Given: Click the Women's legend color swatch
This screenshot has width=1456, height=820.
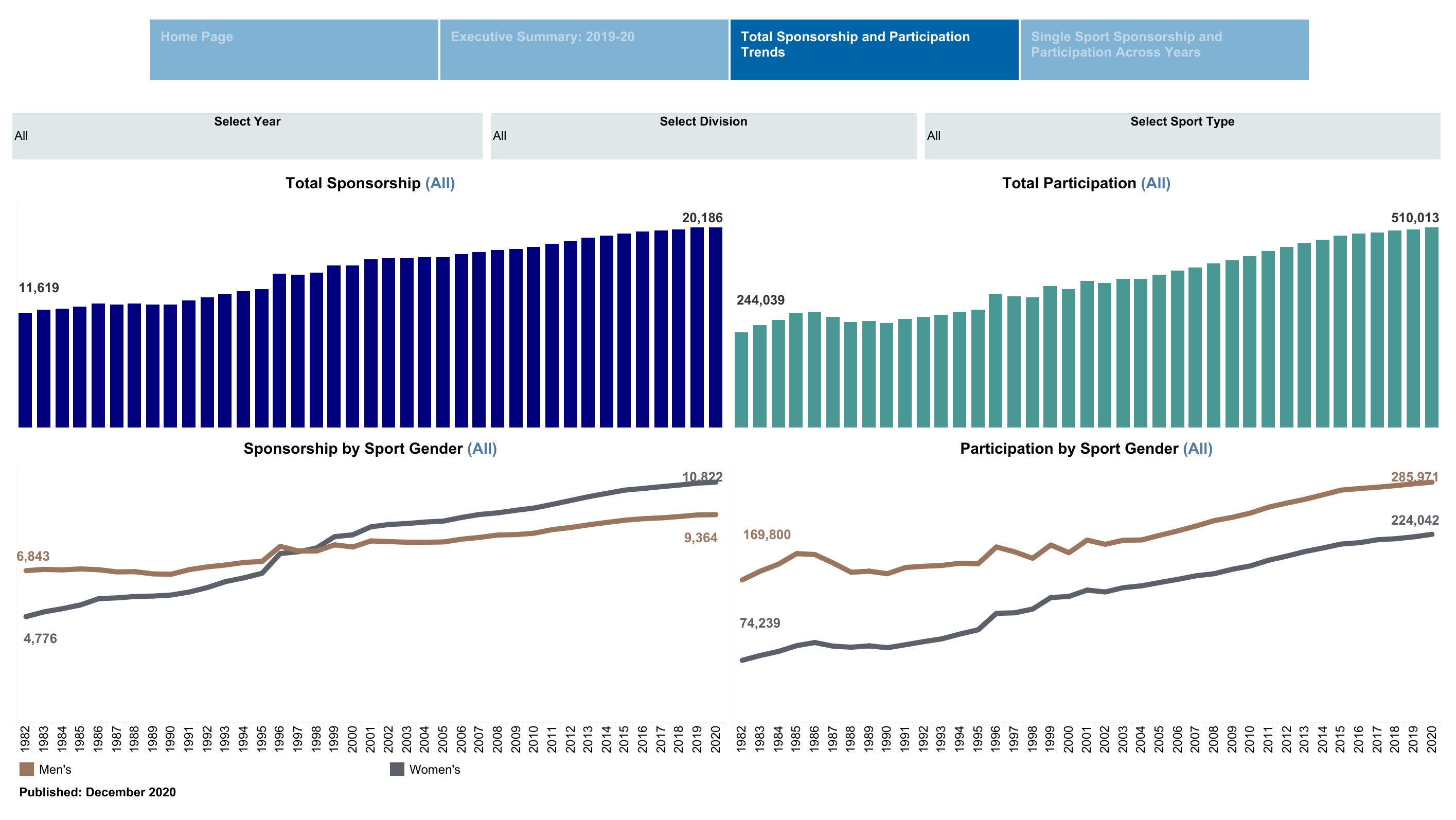Looking at the screenshot, I should click(397, 769).
